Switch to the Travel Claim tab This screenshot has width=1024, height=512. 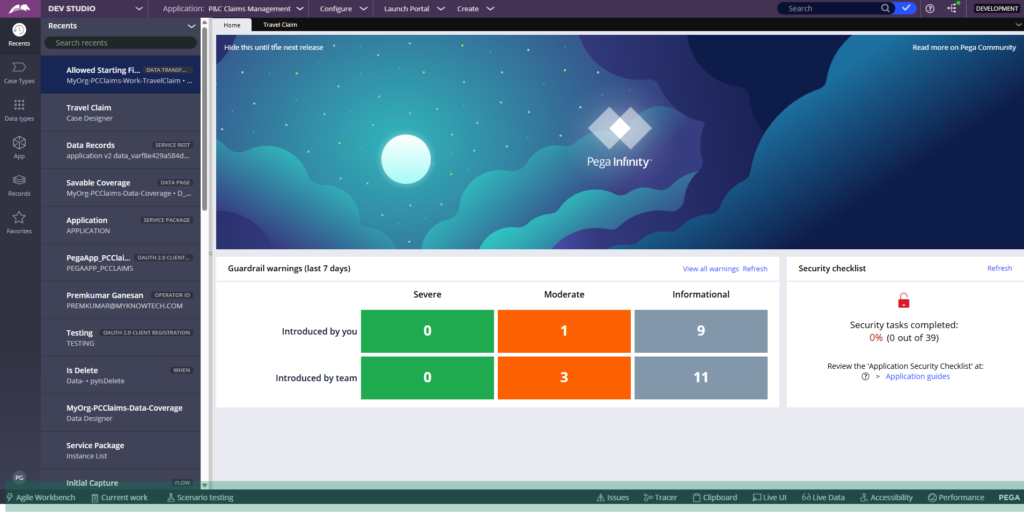coord(280,25)
